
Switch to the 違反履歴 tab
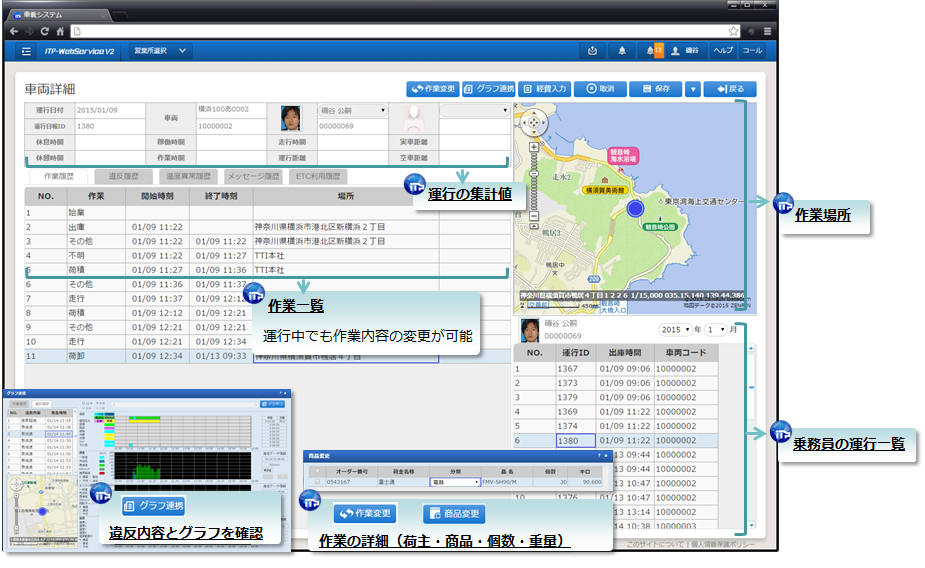tap(123, 175)
